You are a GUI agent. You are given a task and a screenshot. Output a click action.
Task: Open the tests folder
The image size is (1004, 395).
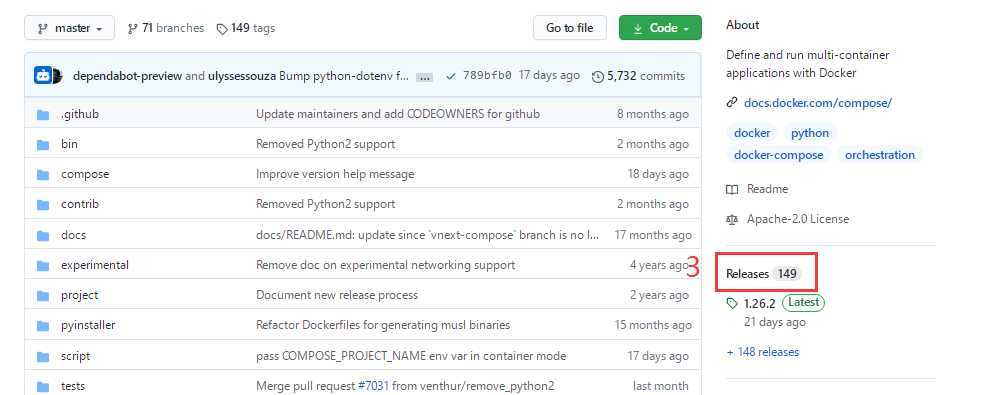click(73, 386)
